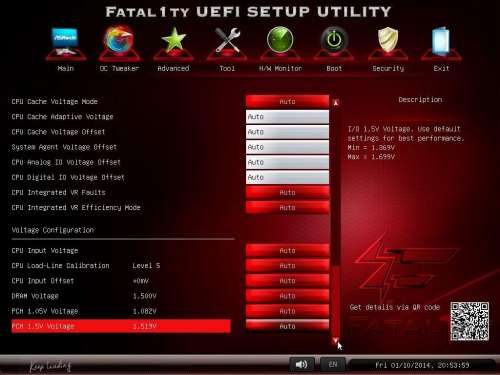Click the EN language button

click(x=333, y=364)
